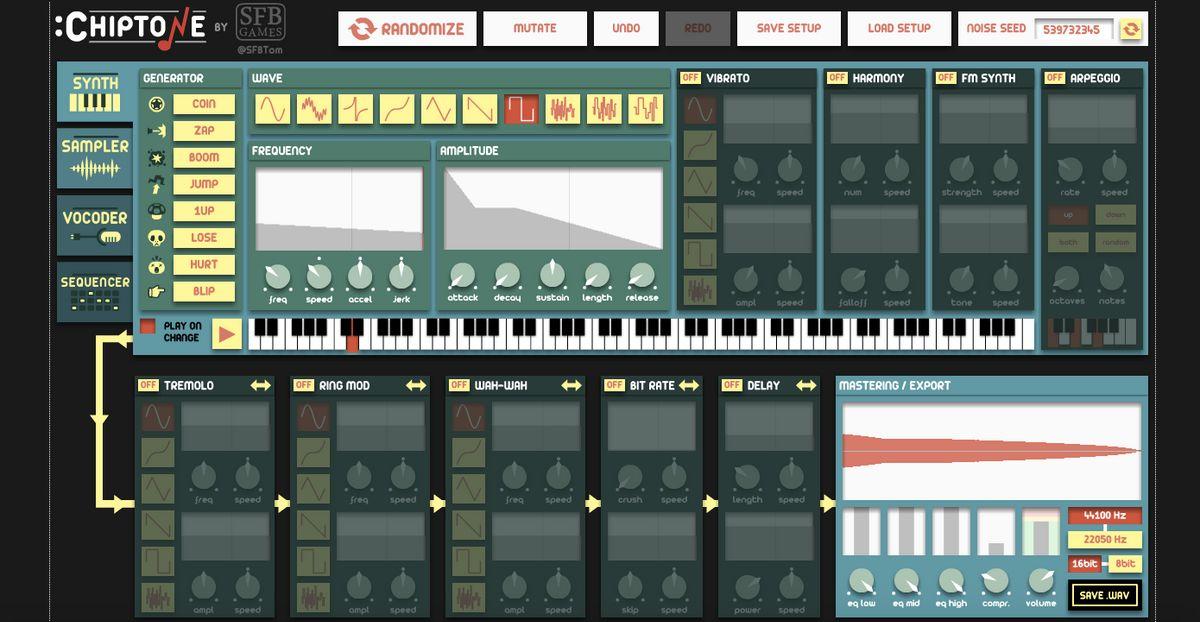Select 8bit depth option
The width and height of the screenshot is (1200, 622).
click(x=1125, y=564)
